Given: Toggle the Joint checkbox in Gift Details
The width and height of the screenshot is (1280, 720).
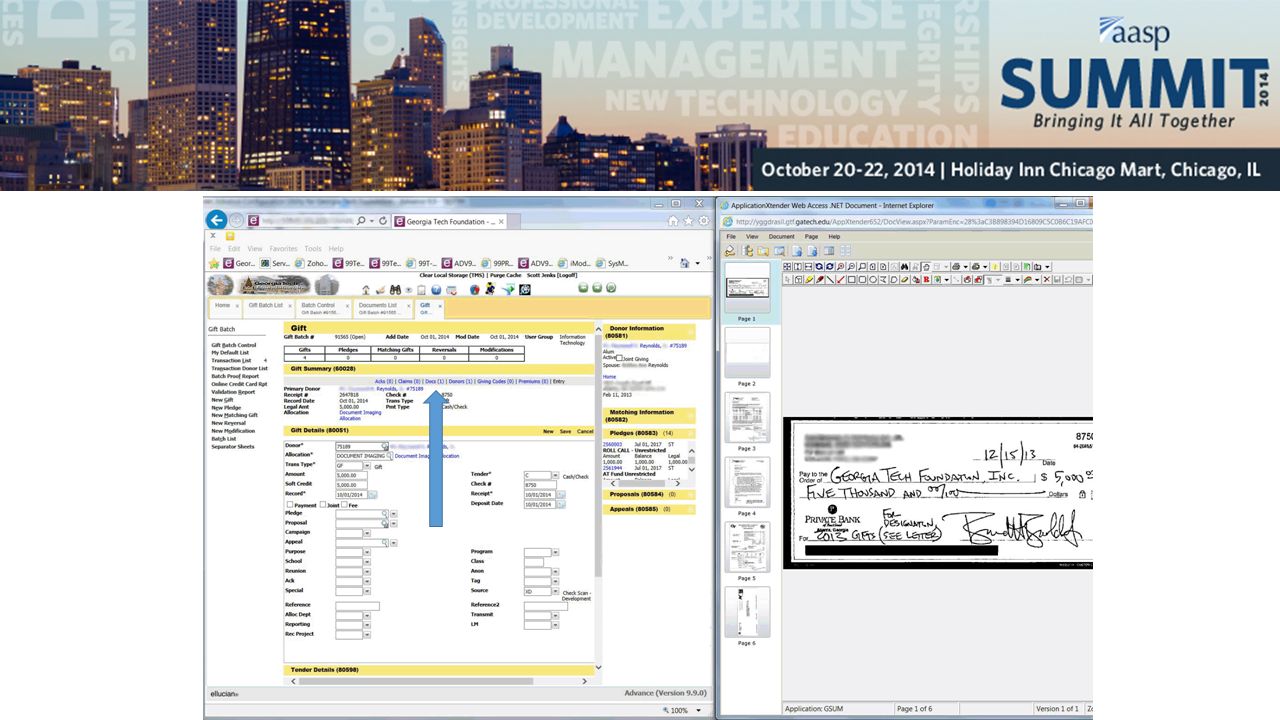Looking at the screenshot, I should pyautogui.click(x=323, y=504).
